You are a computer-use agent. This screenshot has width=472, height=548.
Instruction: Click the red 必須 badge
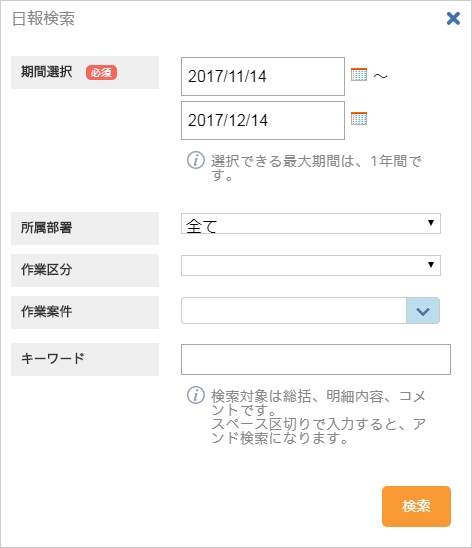pyautogui.click(x=101, y=72)
